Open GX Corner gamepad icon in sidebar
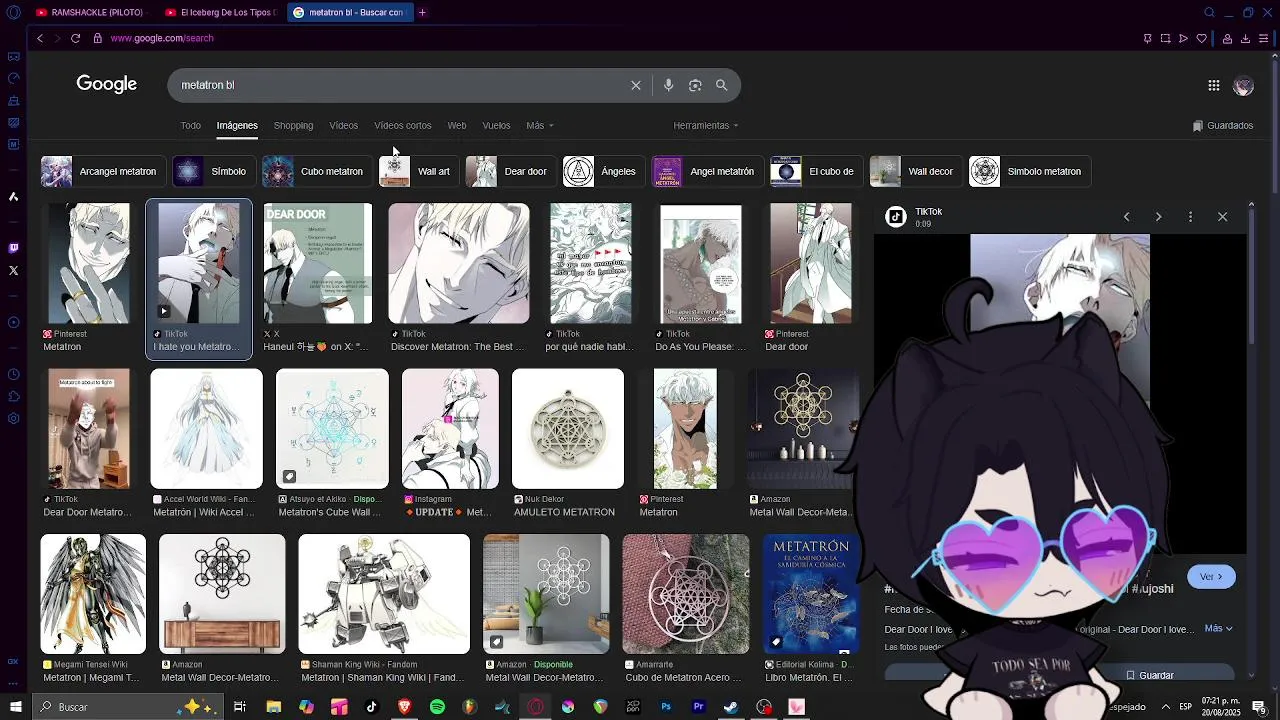This screenshot has width=1280, height=720. [x=13, y=56]
